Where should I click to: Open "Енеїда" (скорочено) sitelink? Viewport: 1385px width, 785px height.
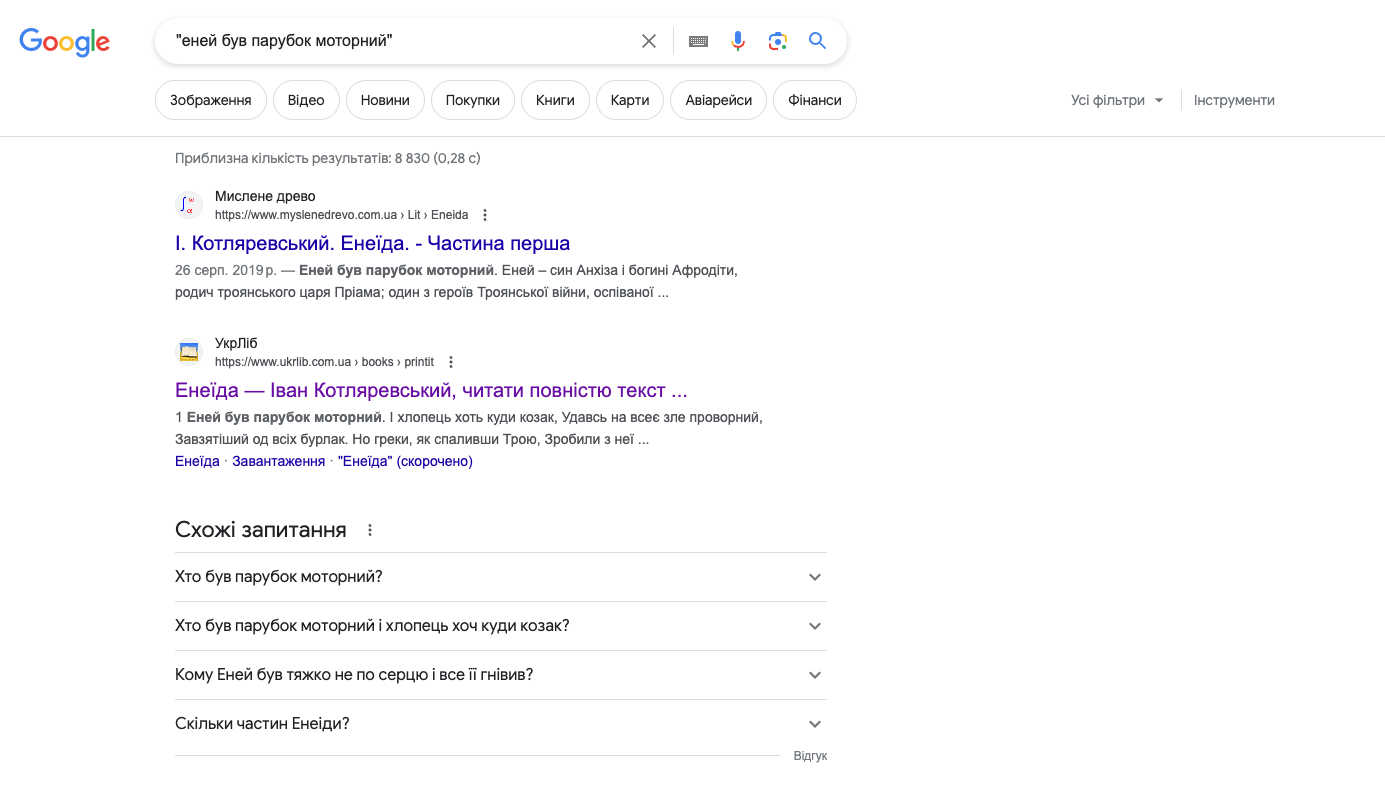click(x=405, y=461)
